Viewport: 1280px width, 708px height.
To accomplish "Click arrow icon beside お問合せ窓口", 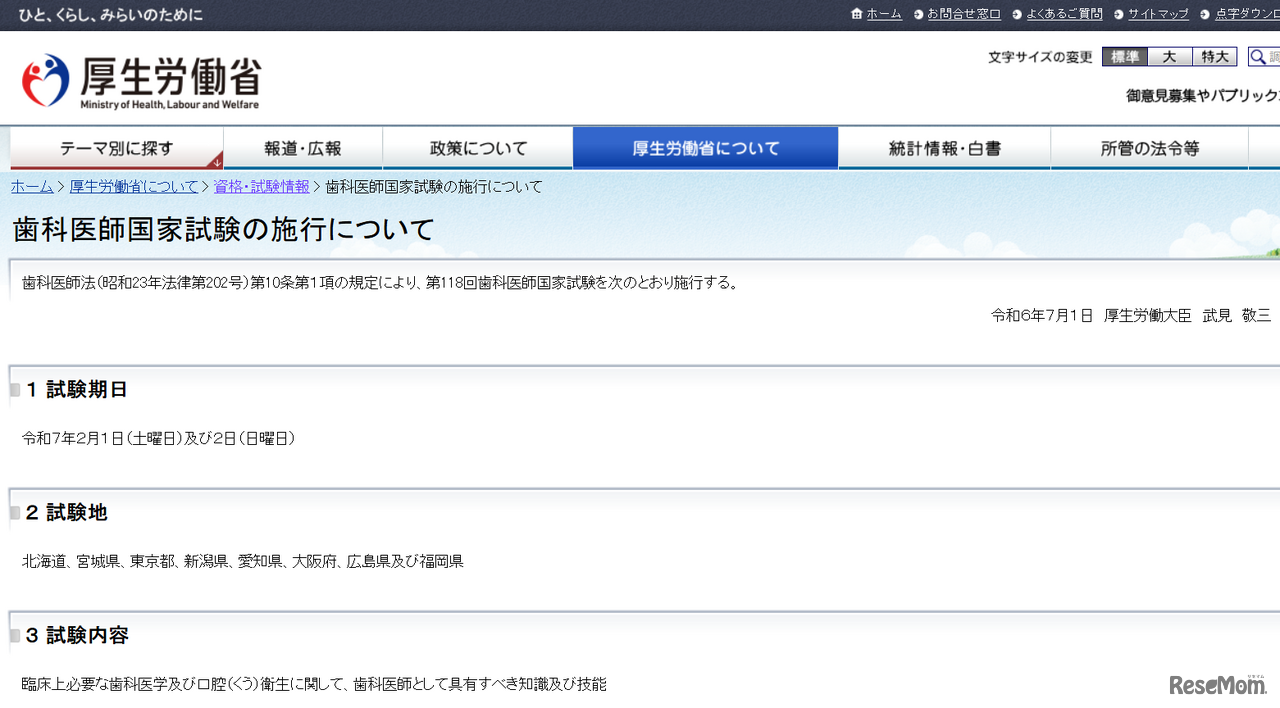I will 919,14.
